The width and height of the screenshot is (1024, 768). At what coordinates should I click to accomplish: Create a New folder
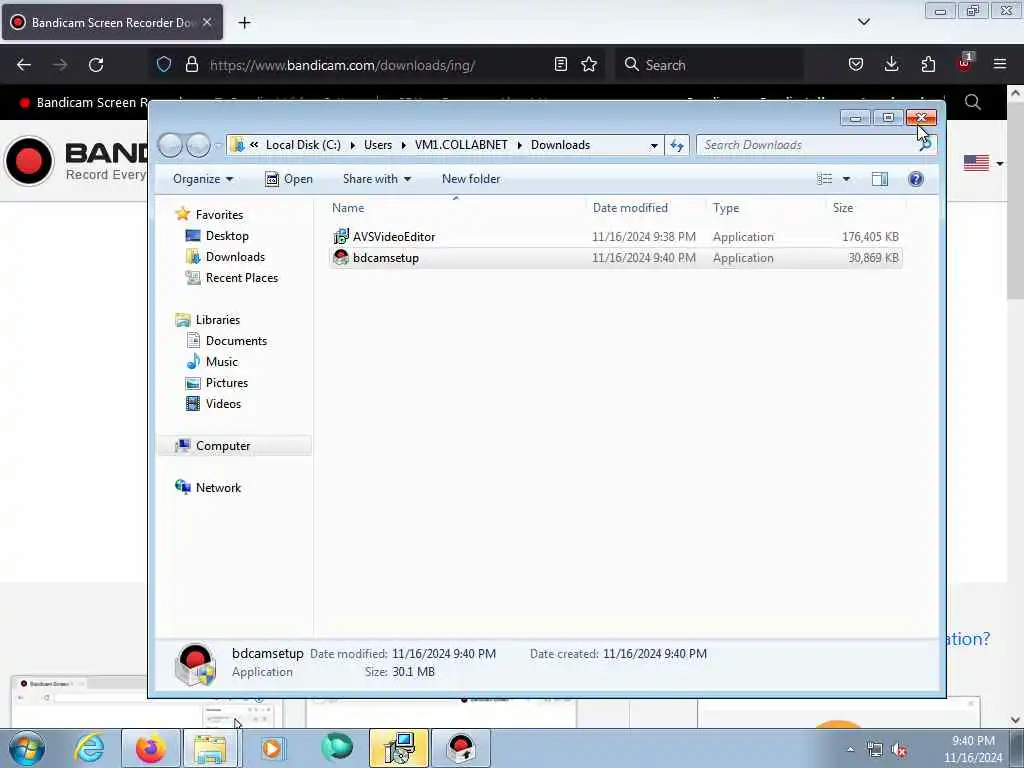pyautogui.click(x=471, y=179)
